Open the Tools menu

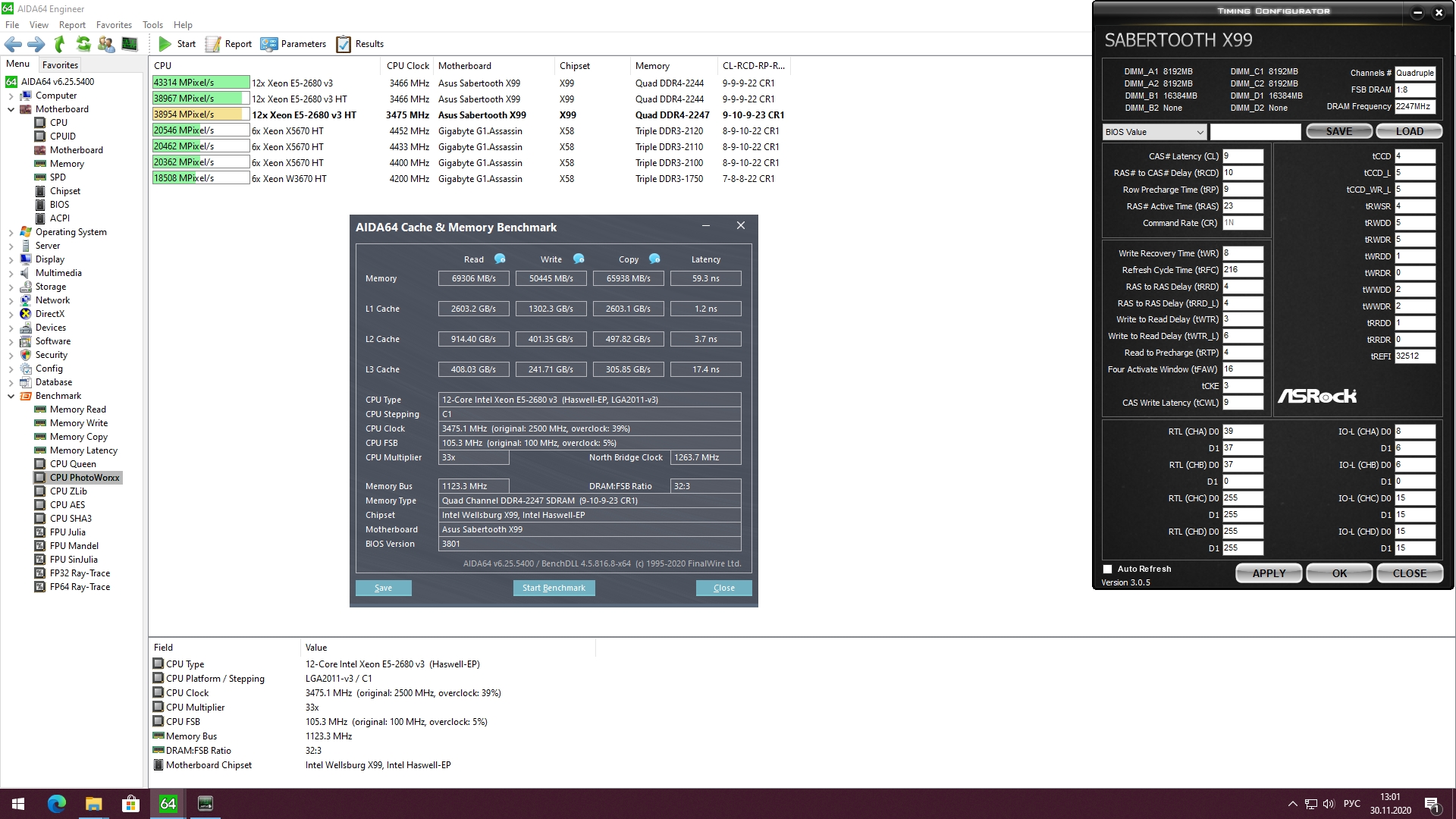click(x=152, y=25)
